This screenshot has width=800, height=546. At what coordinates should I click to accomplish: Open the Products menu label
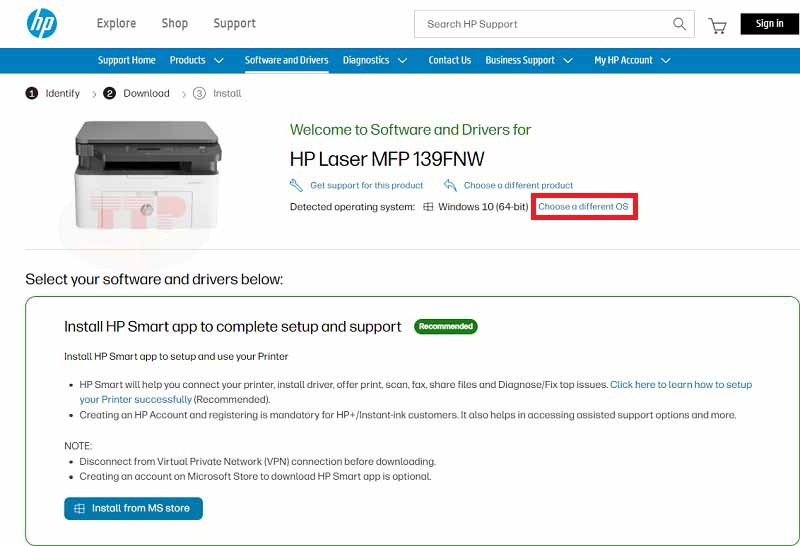[187, 60]
